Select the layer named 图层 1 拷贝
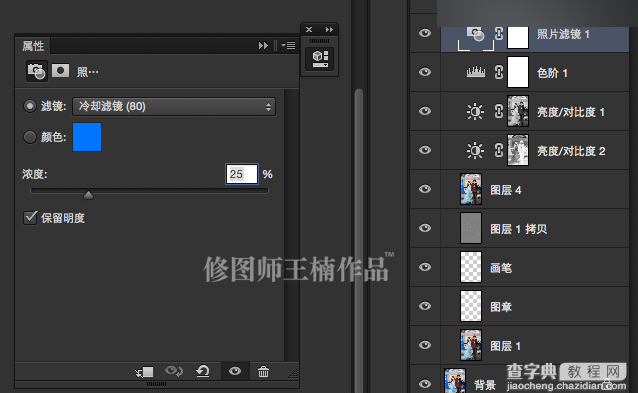The height and width of the screenshot is (393, 638). pos(519,229)
